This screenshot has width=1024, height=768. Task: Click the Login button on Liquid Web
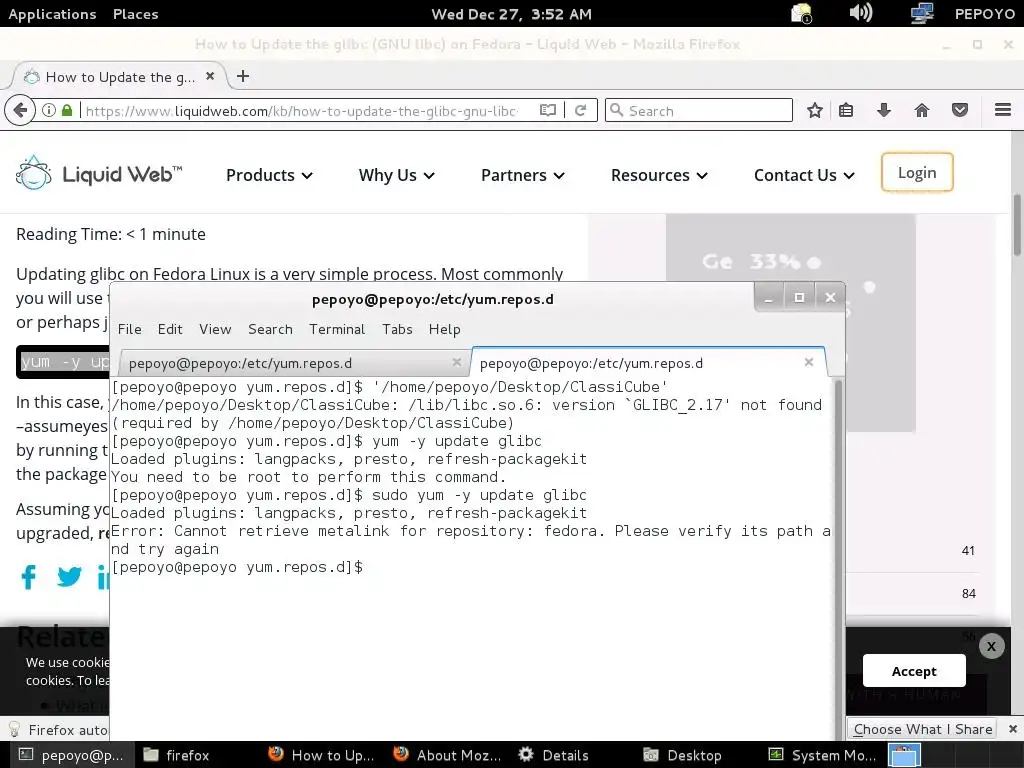coord(917,172)
